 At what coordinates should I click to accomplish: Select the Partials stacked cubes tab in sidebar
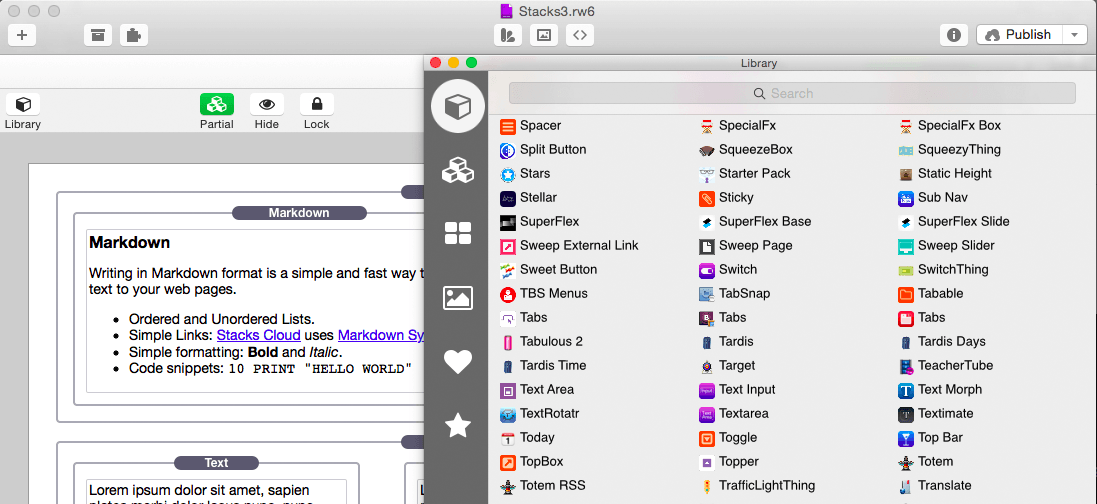pyautogui.click(x=458, y=170)
